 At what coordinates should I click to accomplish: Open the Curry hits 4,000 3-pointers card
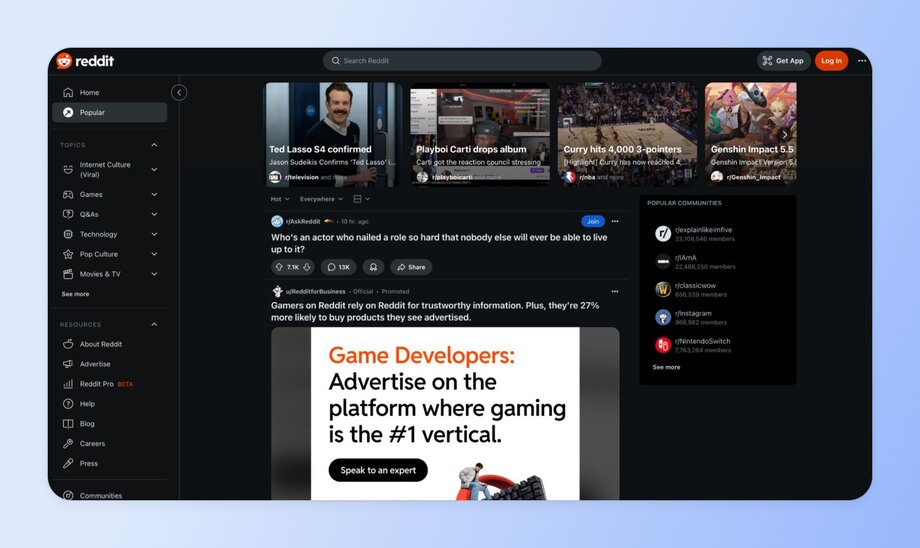[627, 134]
